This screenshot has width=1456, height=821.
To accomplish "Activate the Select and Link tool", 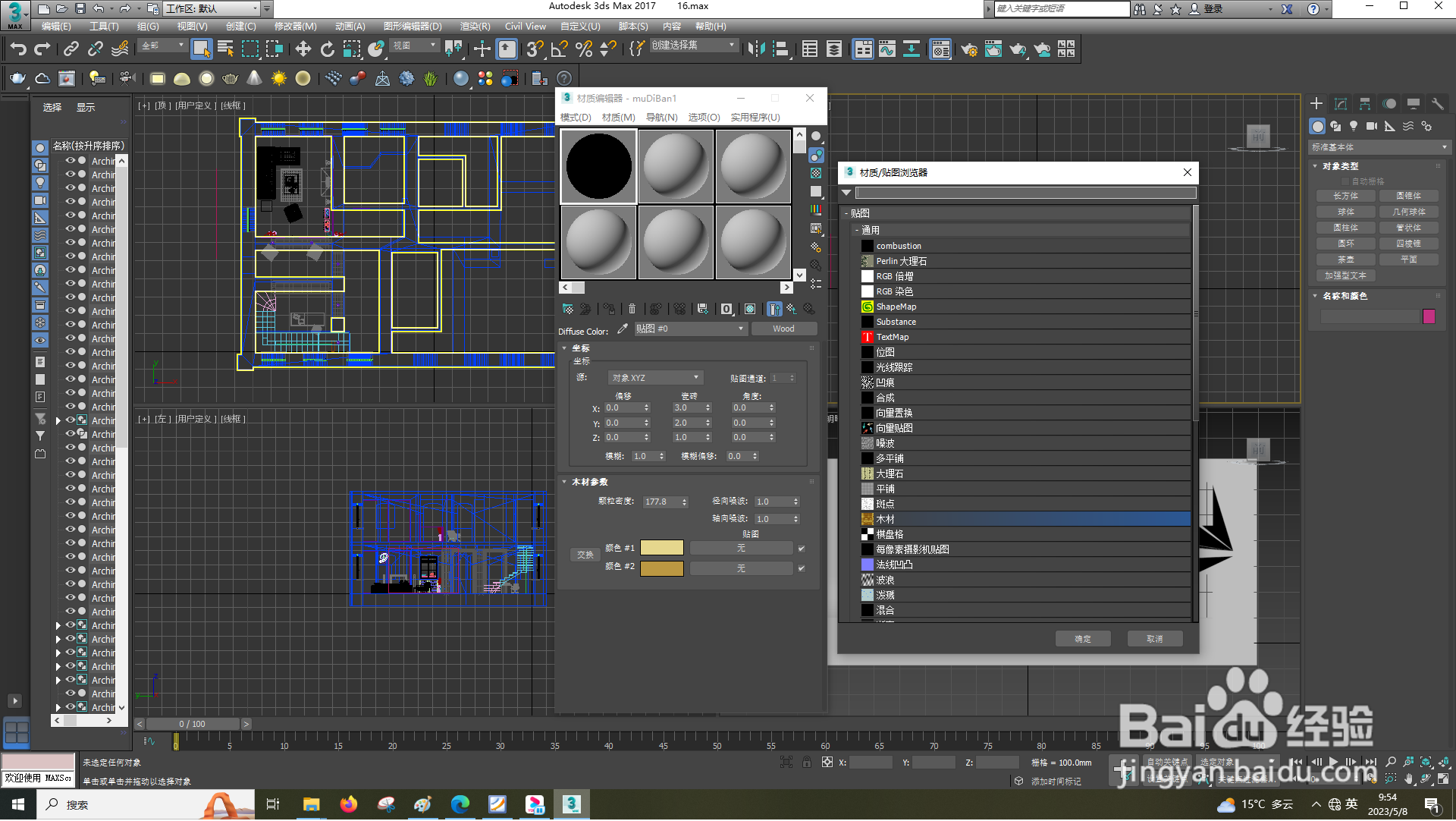I will [71, 49].
